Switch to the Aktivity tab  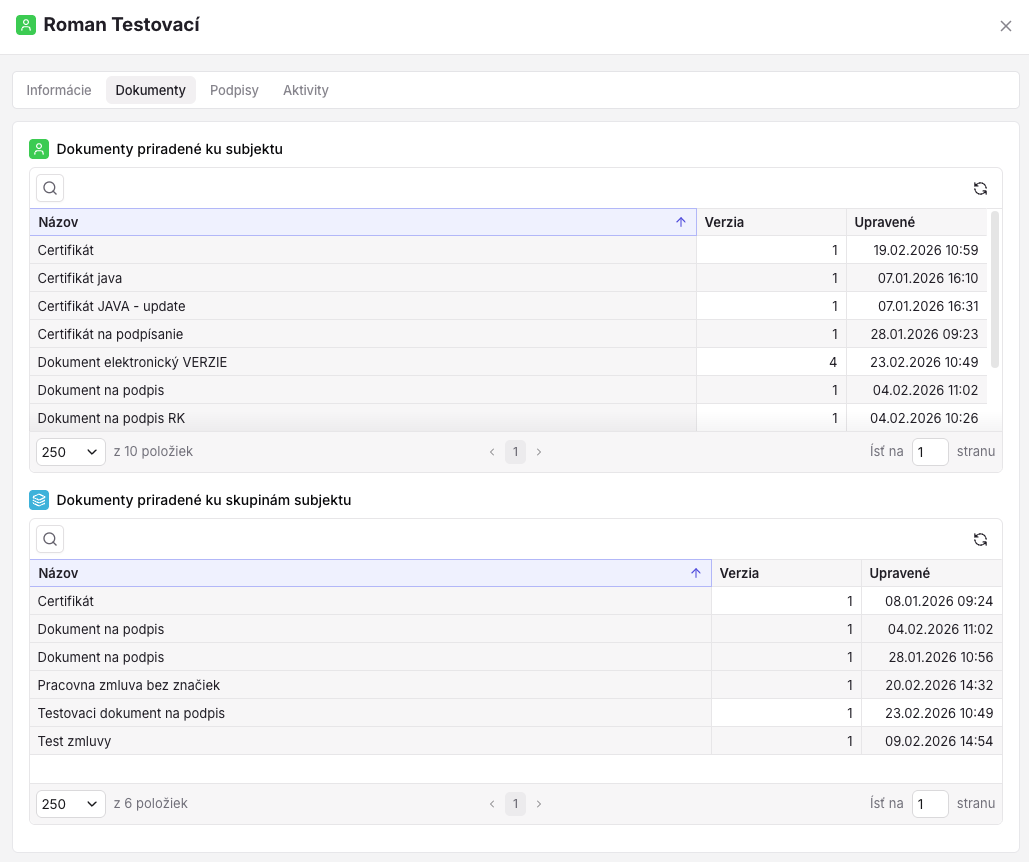click(306, 90)
